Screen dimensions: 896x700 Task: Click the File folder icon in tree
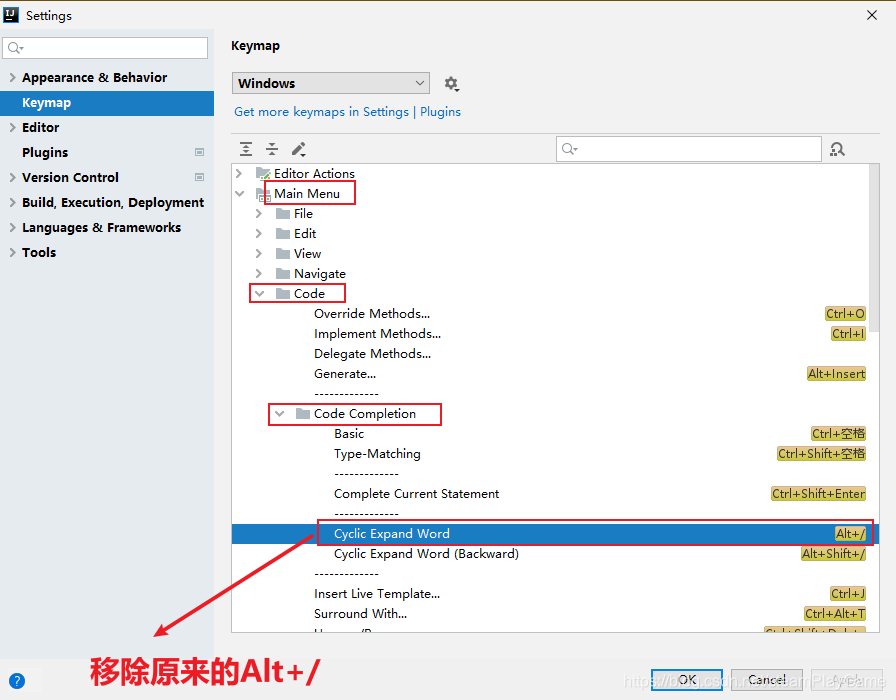[x=283, y=214]
